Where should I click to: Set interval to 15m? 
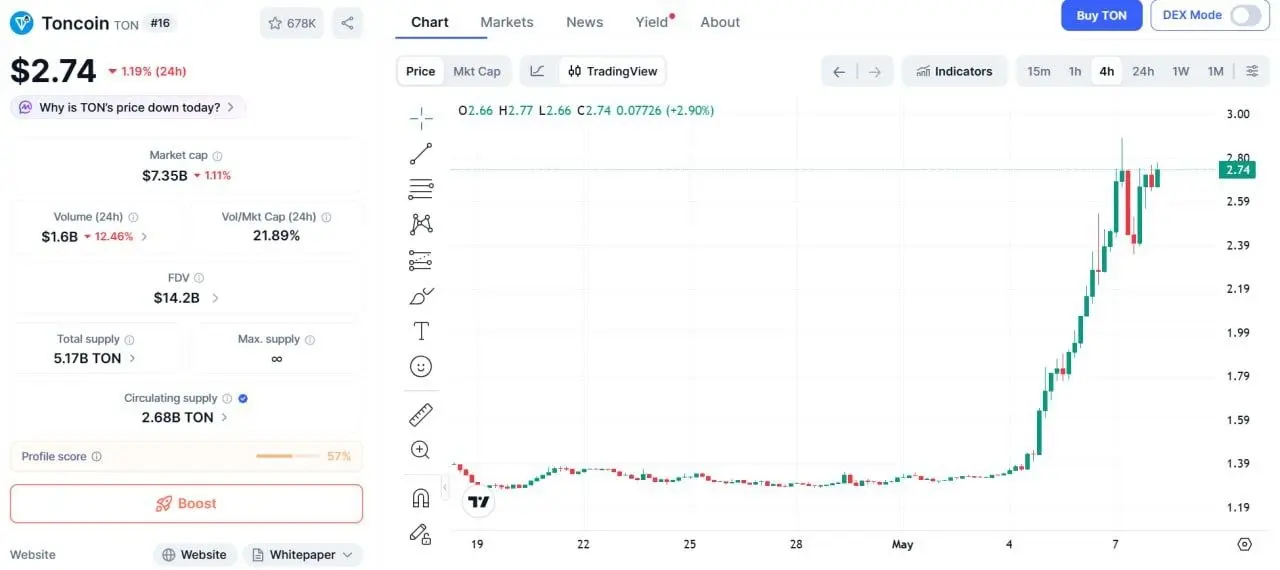1038,71
